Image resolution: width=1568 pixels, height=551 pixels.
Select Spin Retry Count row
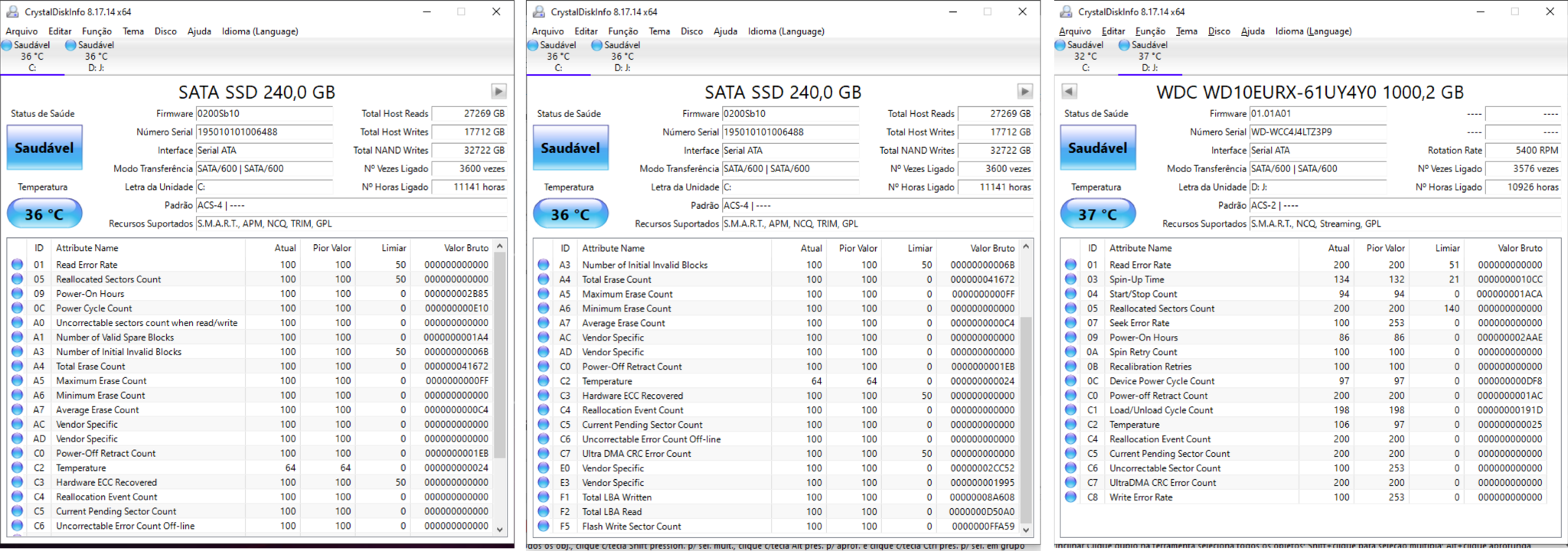[1305, 352]
